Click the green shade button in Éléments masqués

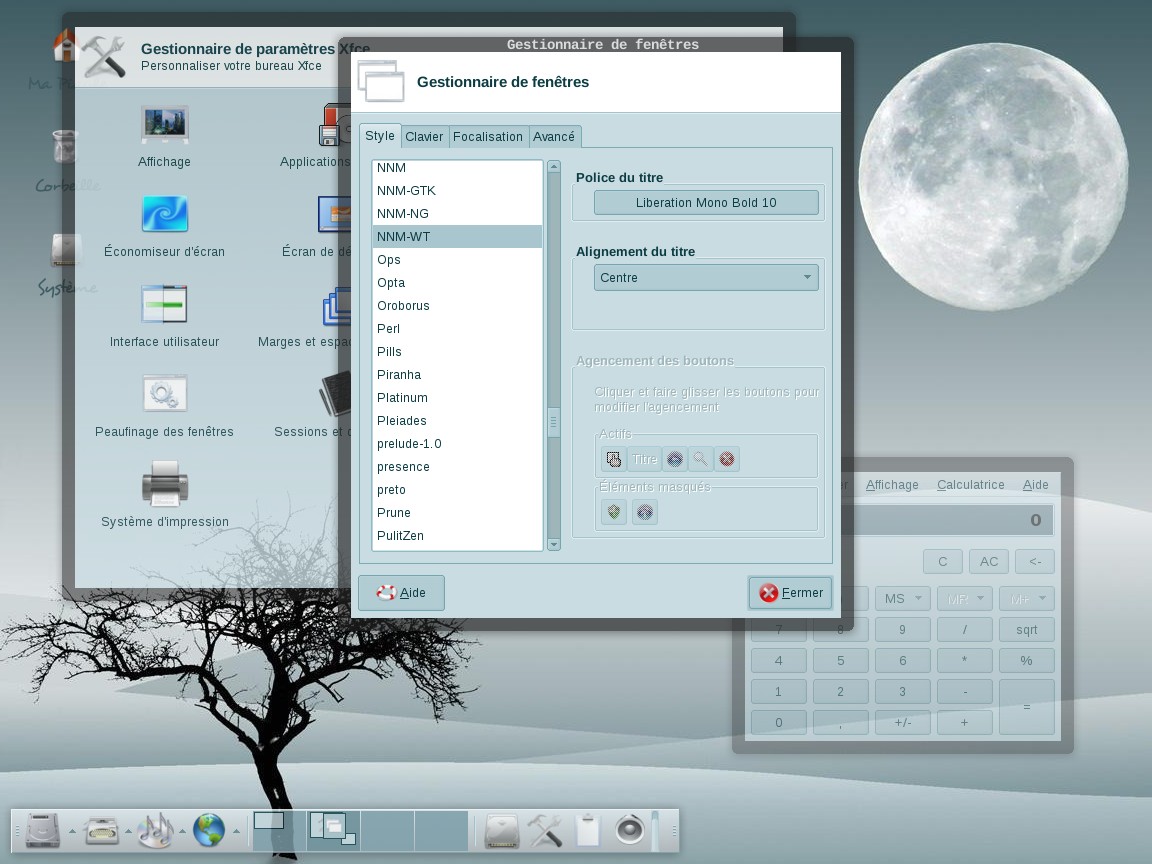[613, 512]
